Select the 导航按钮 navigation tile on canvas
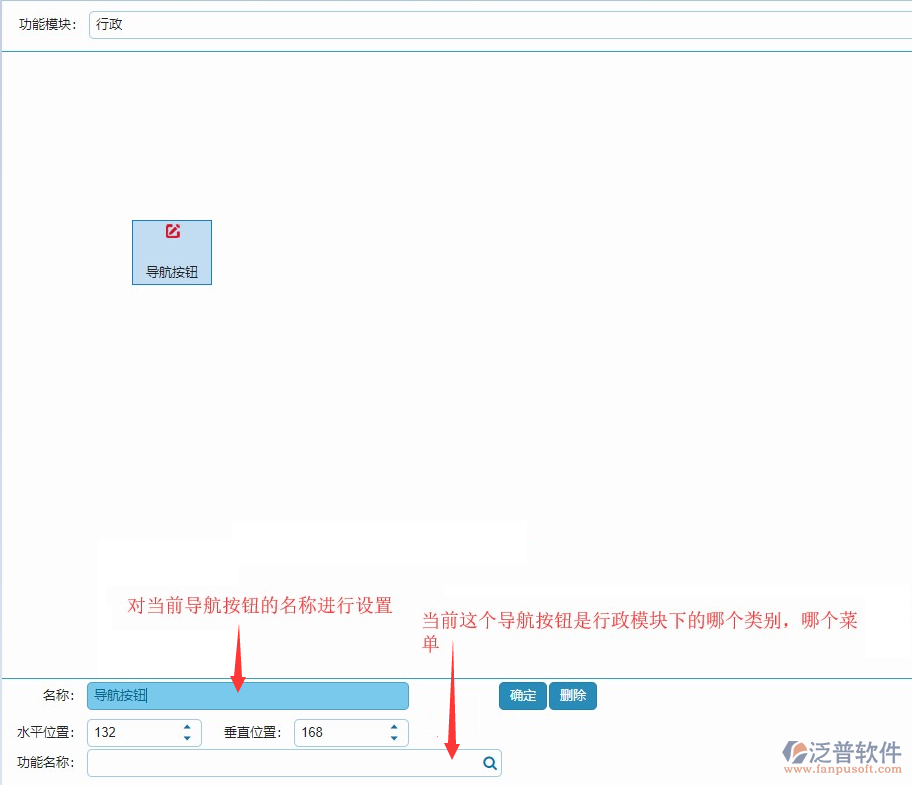The width and height of the screenshot is (912, 785). (x=171, y=252)
